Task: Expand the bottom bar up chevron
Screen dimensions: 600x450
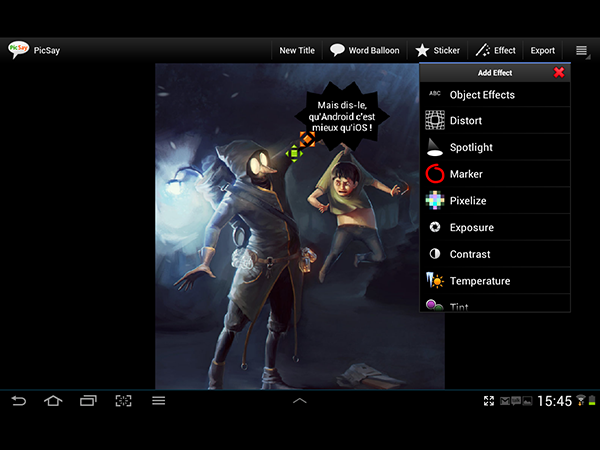Action: (x=300, y=401)
